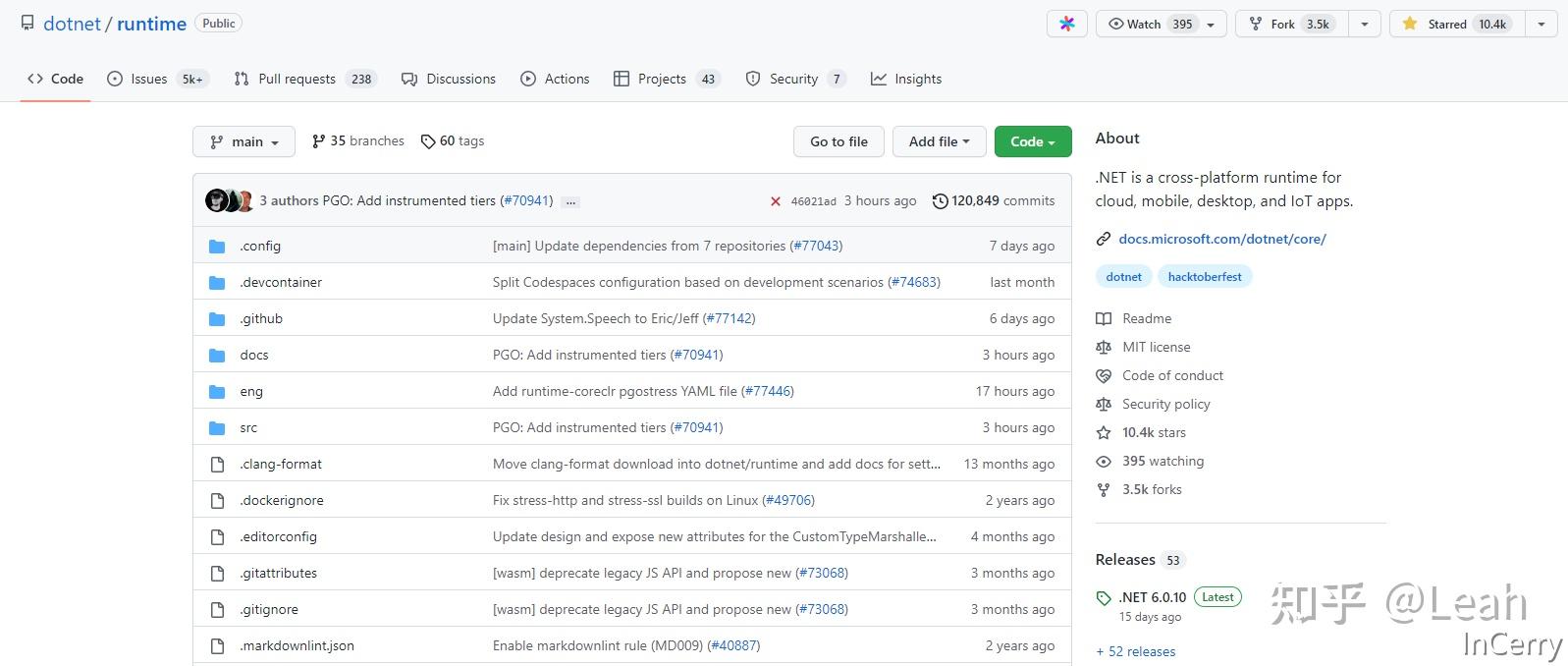Click the tag icon beside 60 tags
The height and width of the screenshot is (666, 1568).
coord(427,141)
